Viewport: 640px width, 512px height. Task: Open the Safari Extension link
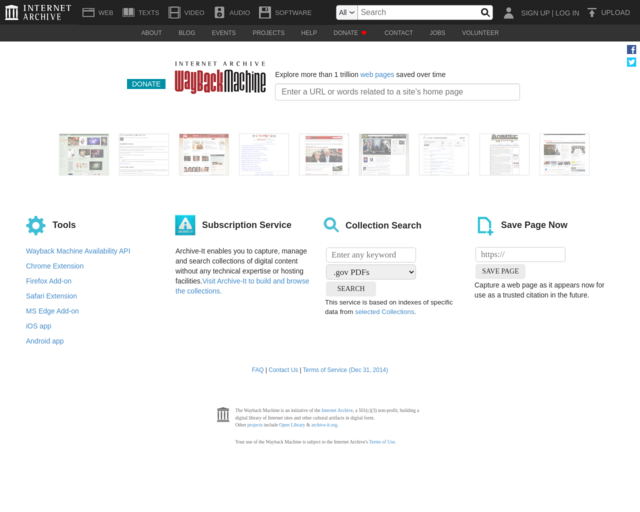point(51,296)
